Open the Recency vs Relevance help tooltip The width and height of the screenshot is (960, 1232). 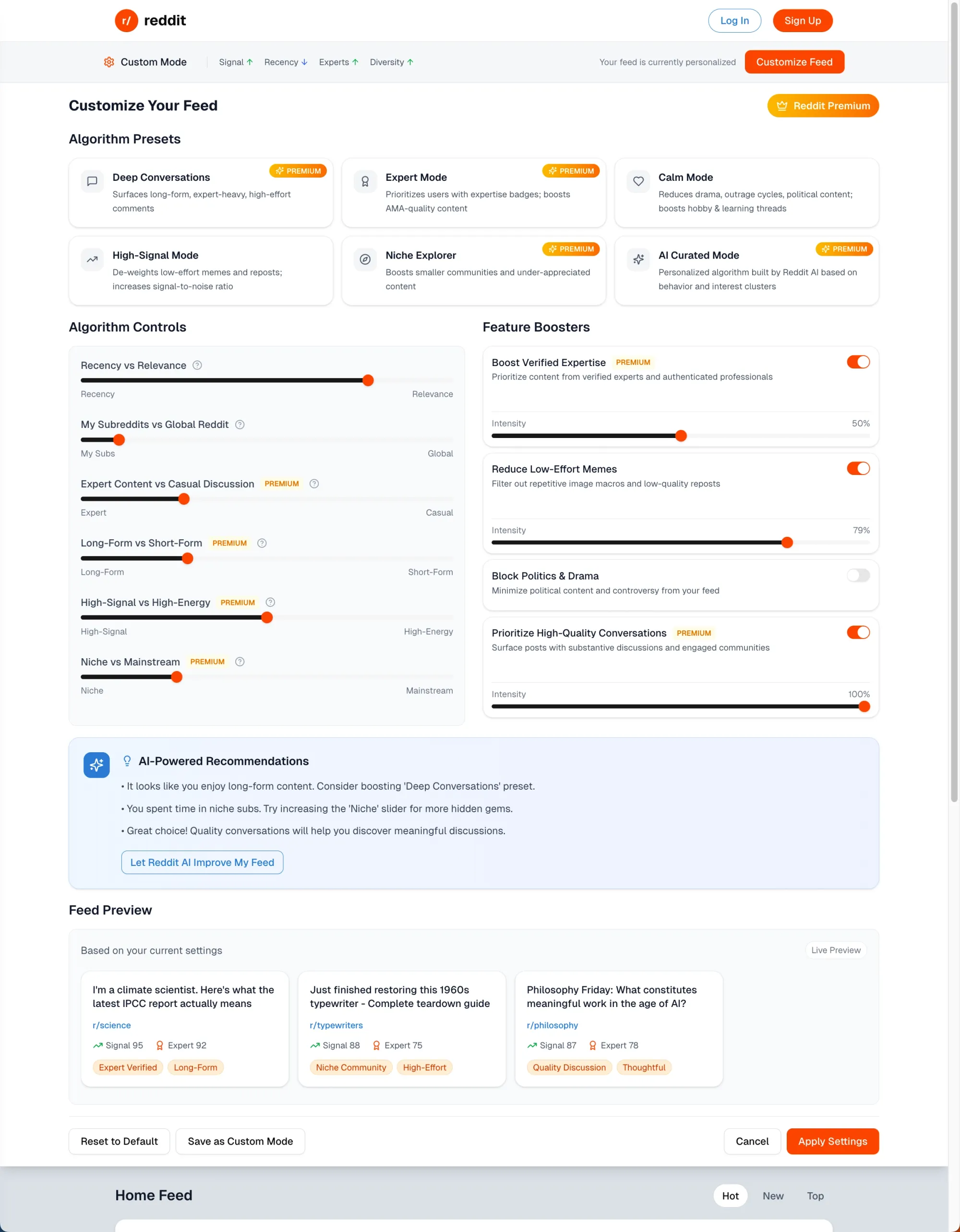[x=197, y=365]
